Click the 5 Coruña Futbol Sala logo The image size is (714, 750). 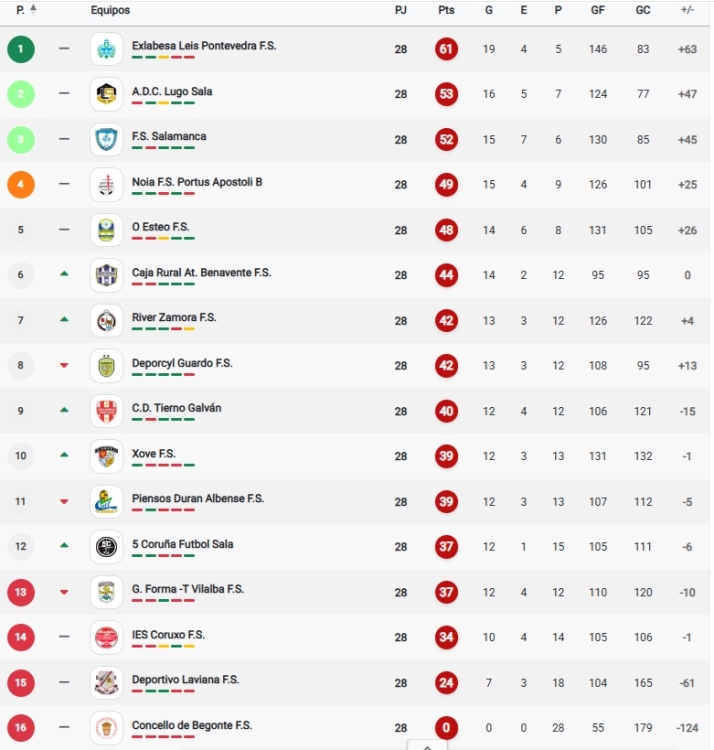point(106,546)
